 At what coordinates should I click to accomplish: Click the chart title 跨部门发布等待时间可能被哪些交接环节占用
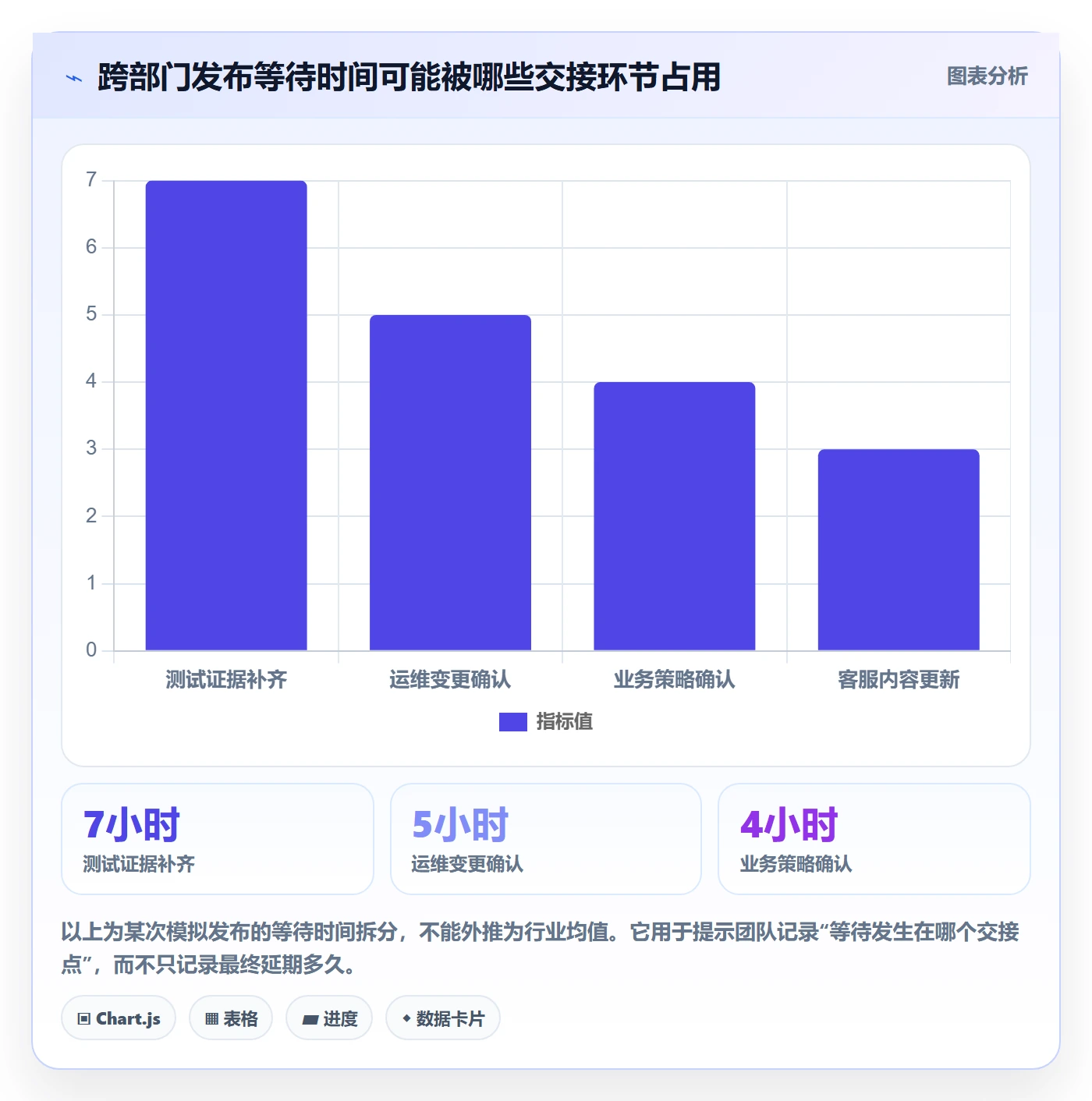pyautogui.click(x=409, y=77)
